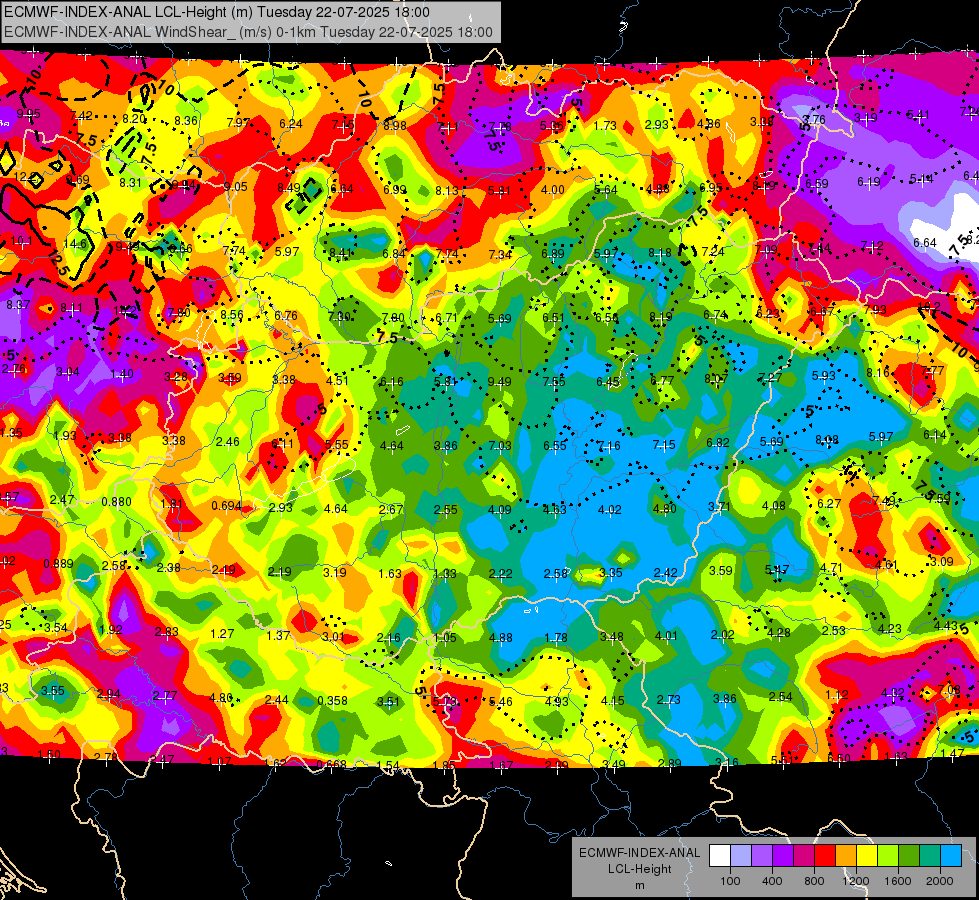
Task: Pick the sky blue legend swatch
Action: tap(951, 856)
